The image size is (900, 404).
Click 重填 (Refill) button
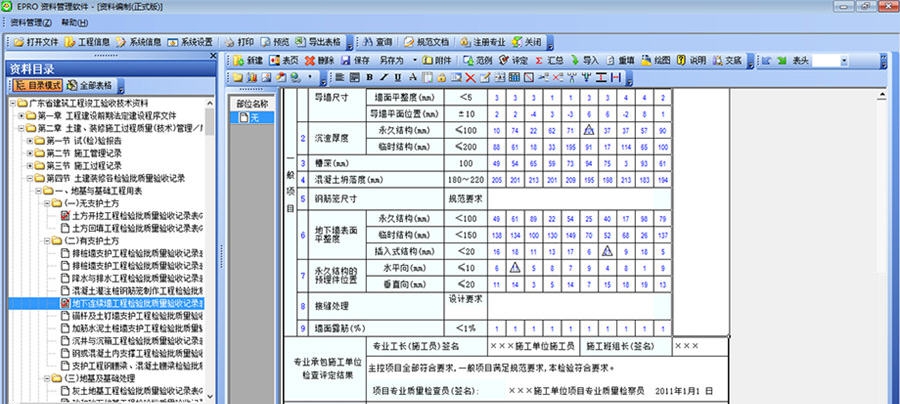pos(620,60)
